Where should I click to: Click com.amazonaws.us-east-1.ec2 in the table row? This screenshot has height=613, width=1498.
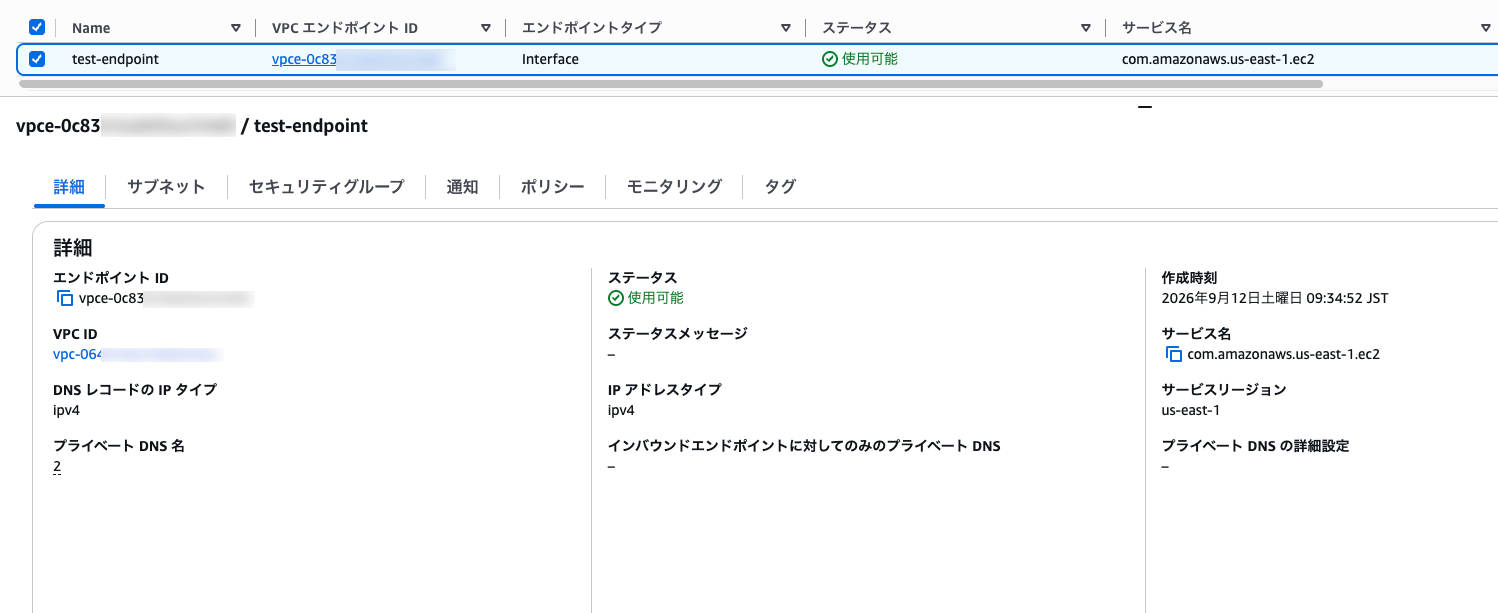click(1218, 59)
